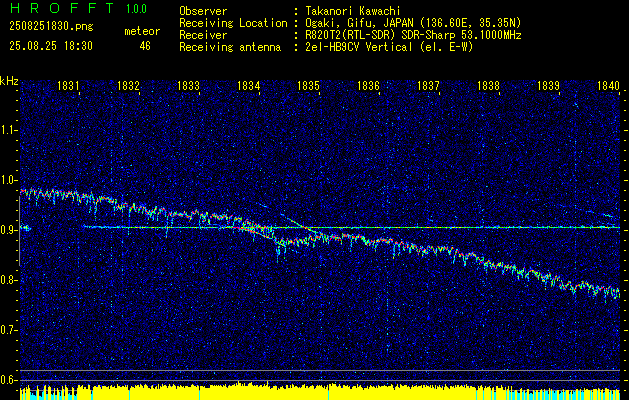Click the Receiving Location label

[233, 23]
